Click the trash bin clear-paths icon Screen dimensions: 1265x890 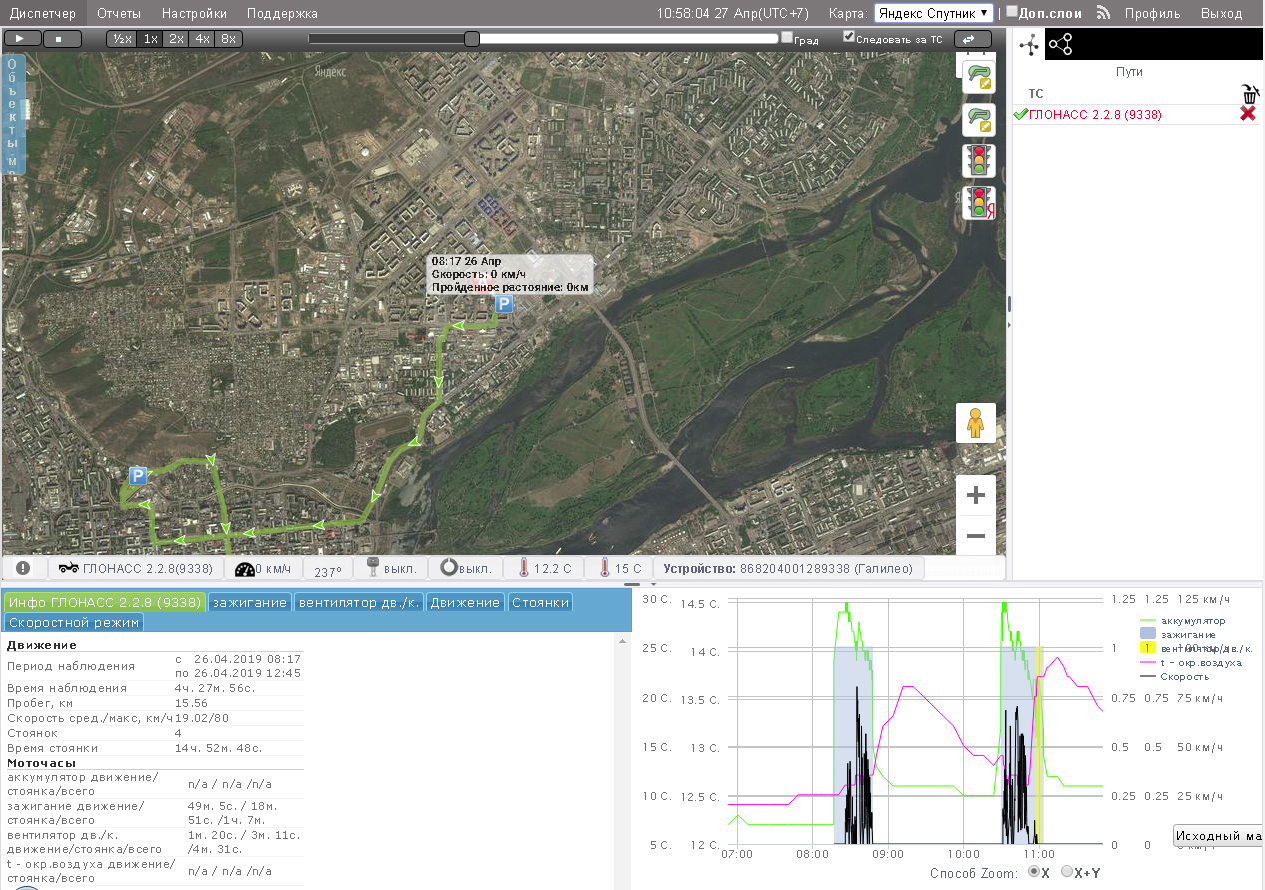pos(1248,94)
